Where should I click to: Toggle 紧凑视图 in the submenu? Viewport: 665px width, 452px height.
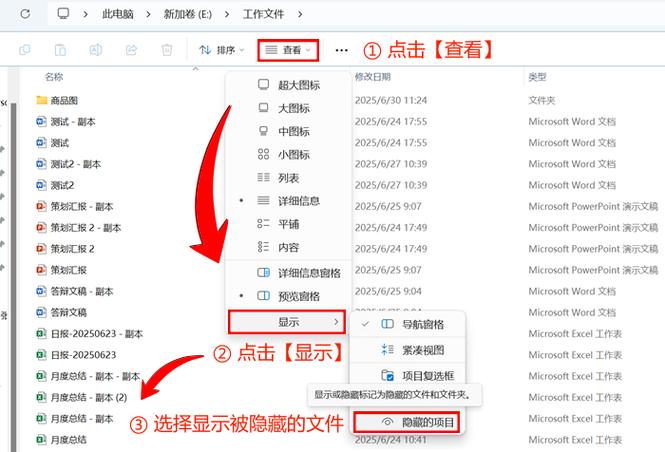407,350
